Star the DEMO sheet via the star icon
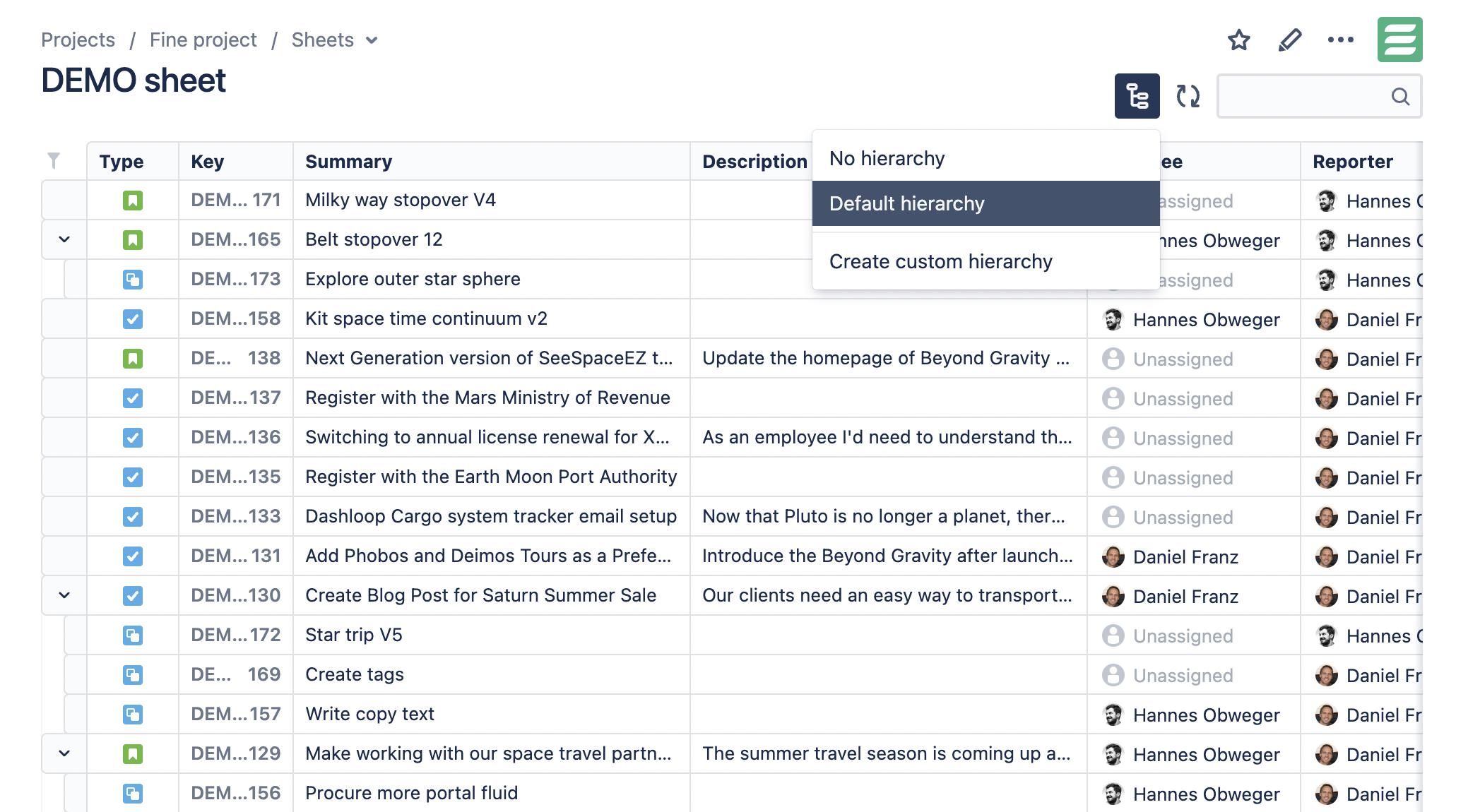Screen dimensions: 1468x812 point(1238,40)
